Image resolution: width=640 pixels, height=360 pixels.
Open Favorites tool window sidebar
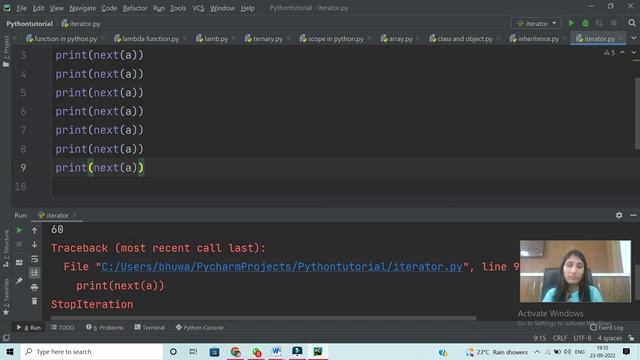[6, 297]
